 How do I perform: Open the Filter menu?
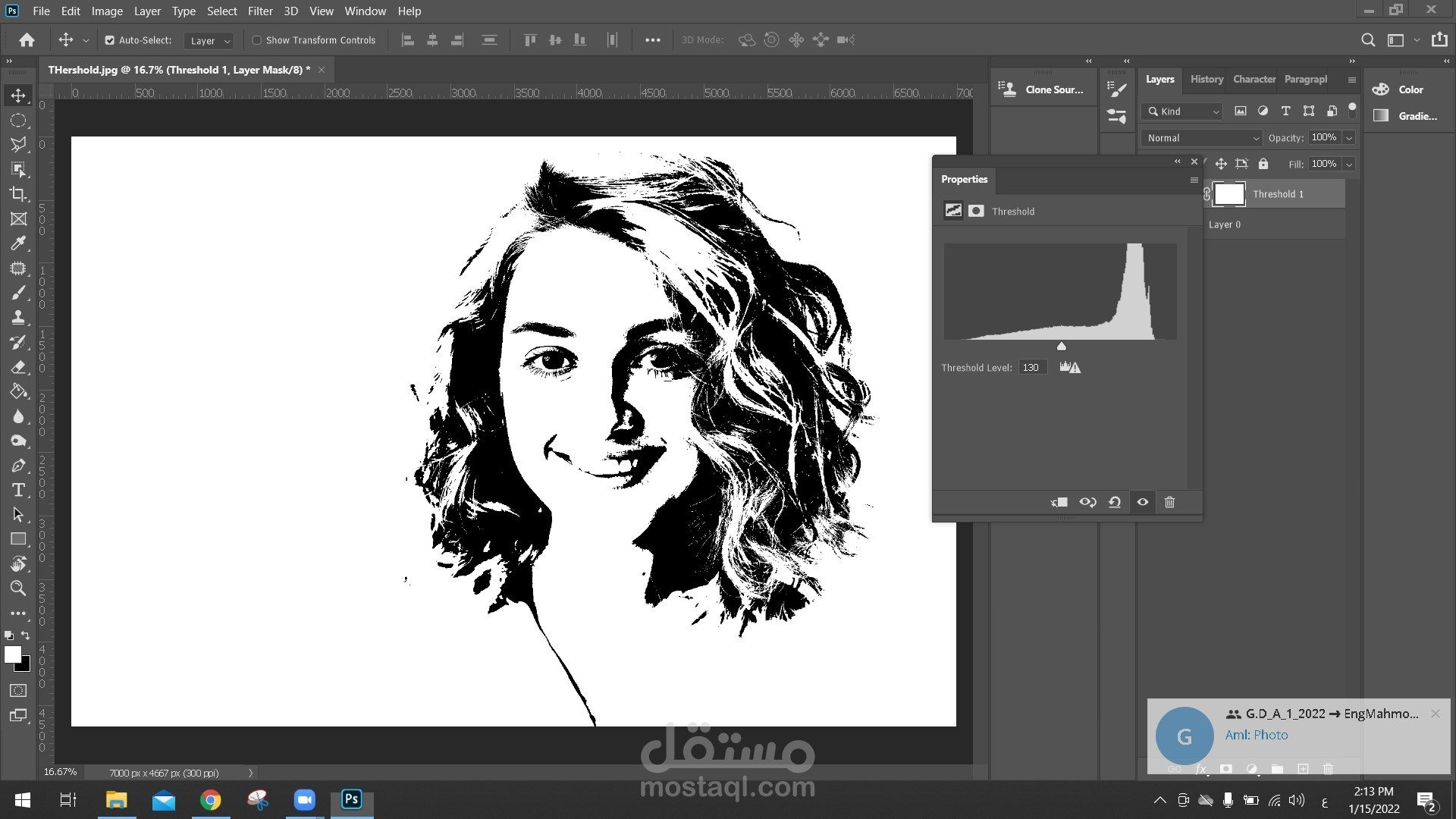pos(259,11)
